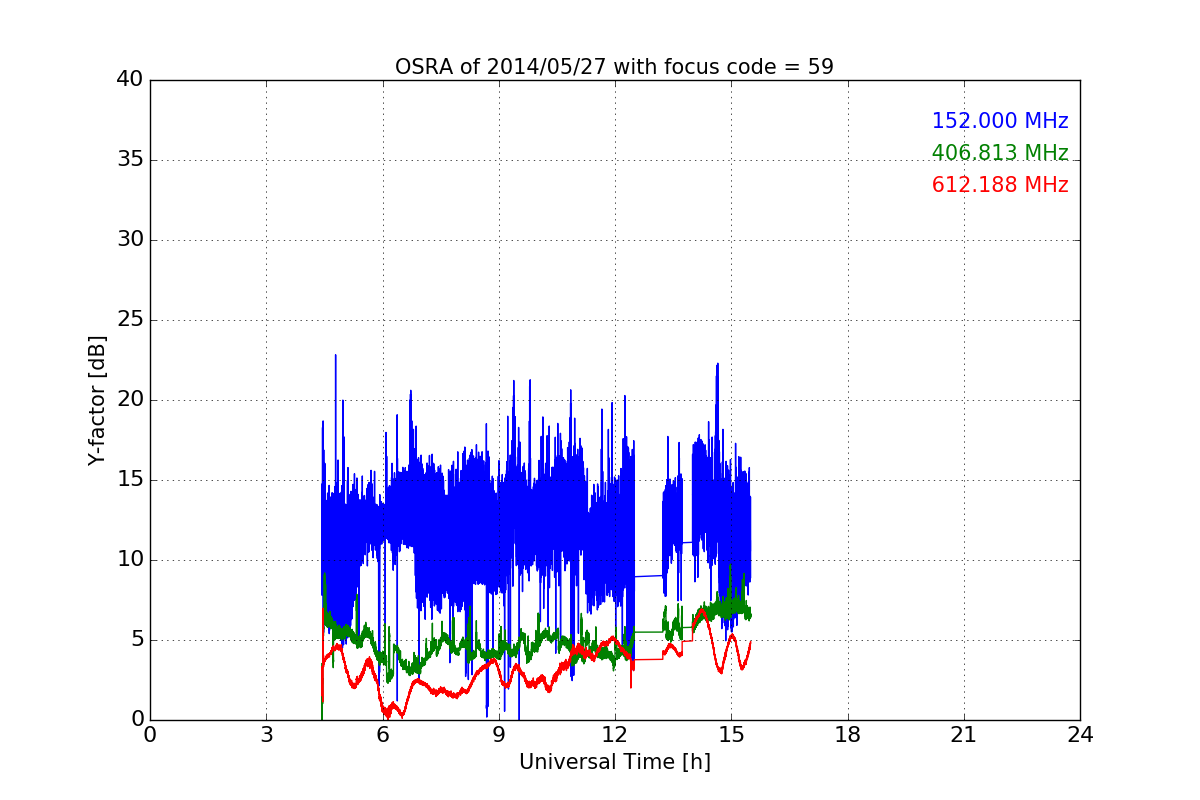The width and height of the screenshot is (1200, 800).
Task: Click the y-axis tick label 35
Action: 130,160
